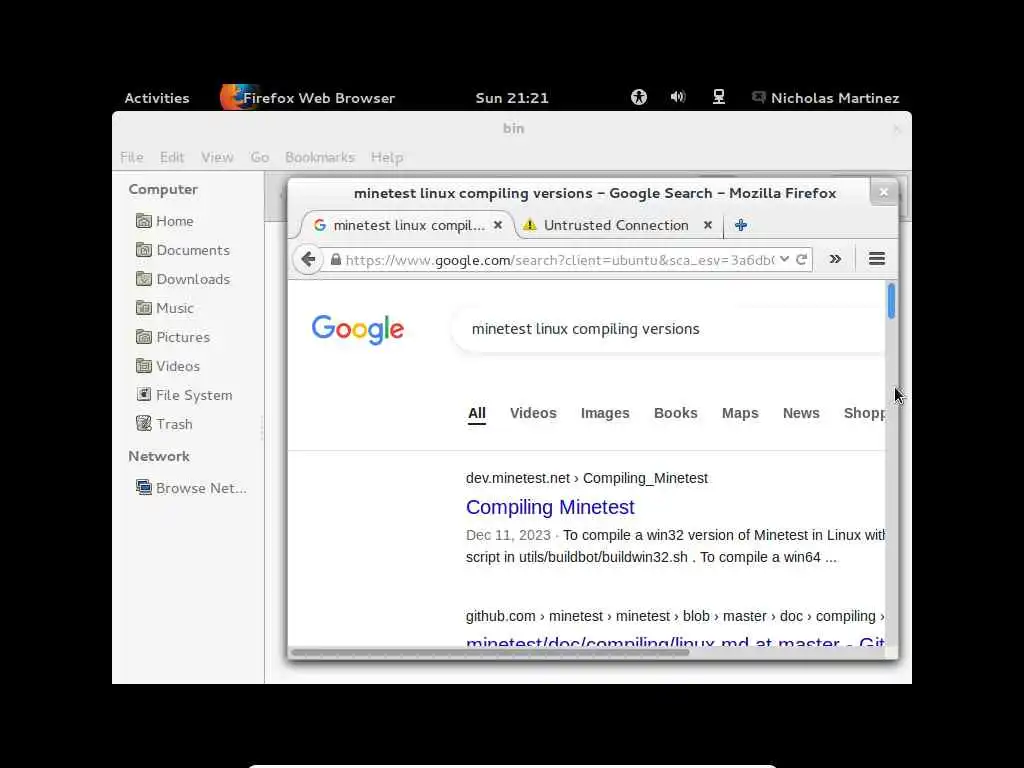
Task: Open File System in the sidebar
Action: pyautogui.click(x=184, y=394)
